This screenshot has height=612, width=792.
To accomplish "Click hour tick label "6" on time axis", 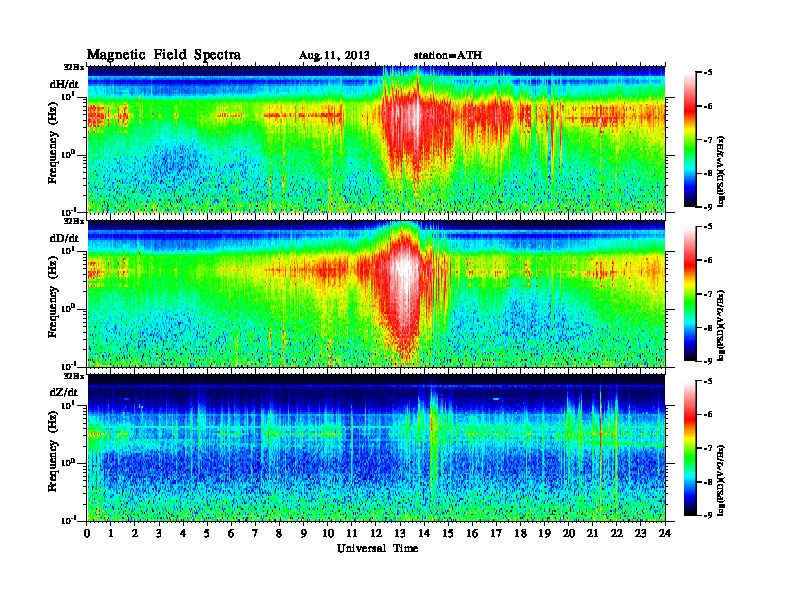I will [231, 533].
